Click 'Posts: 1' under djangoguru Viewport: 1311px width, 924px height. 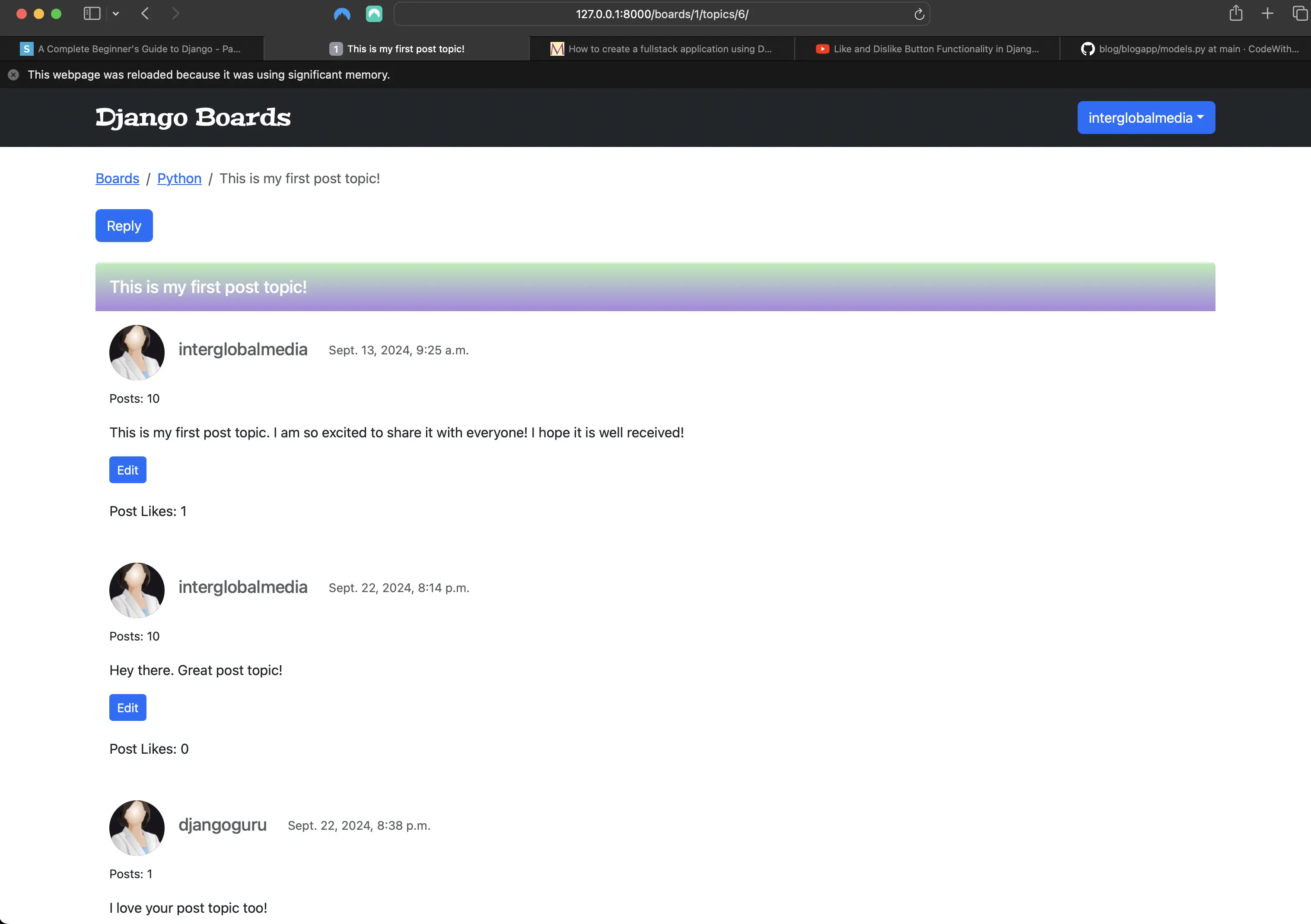tap(131, 874)
